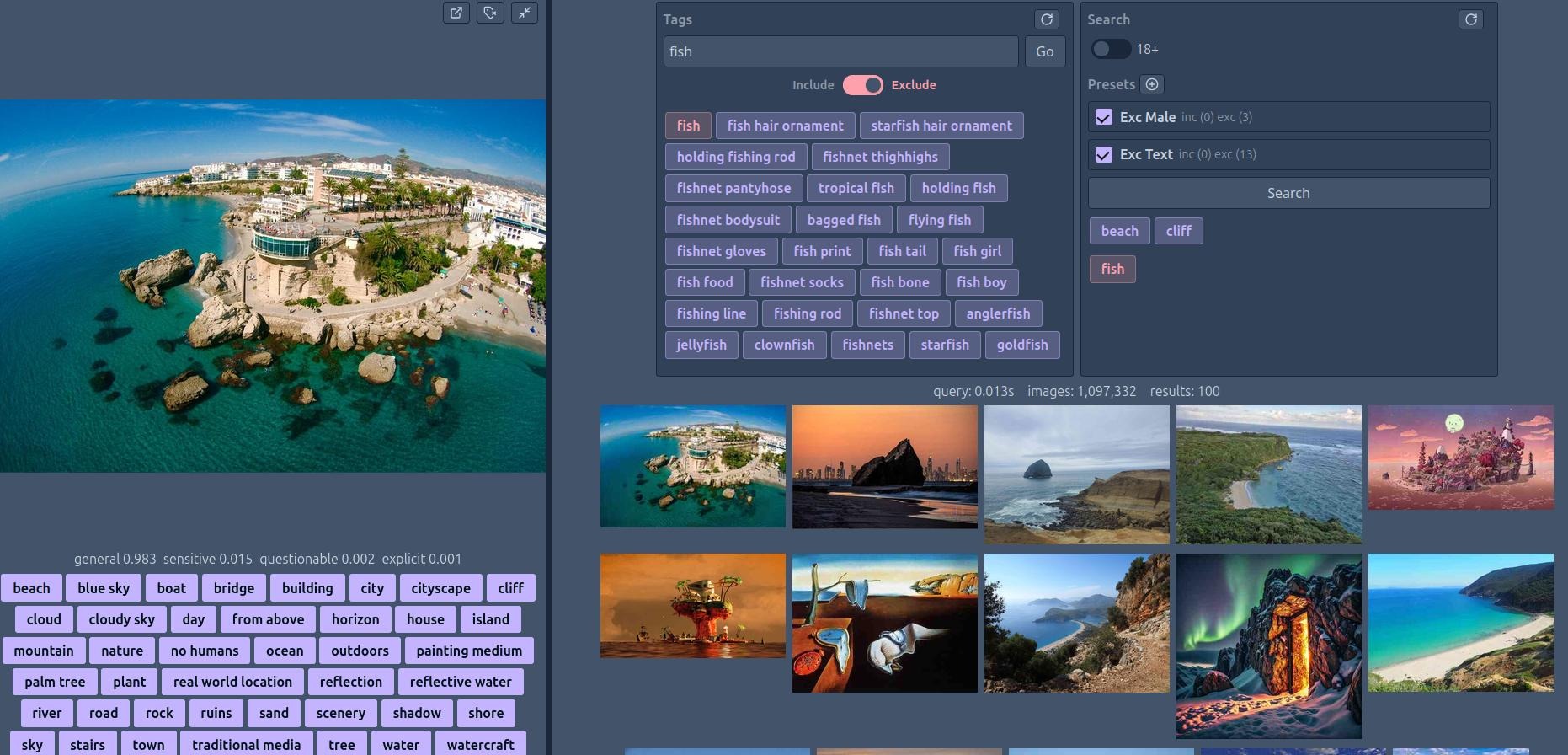Select the "fish bone" tag suggestion
The height and width of the screenshot is (755, 1568).
click(900, 282)
